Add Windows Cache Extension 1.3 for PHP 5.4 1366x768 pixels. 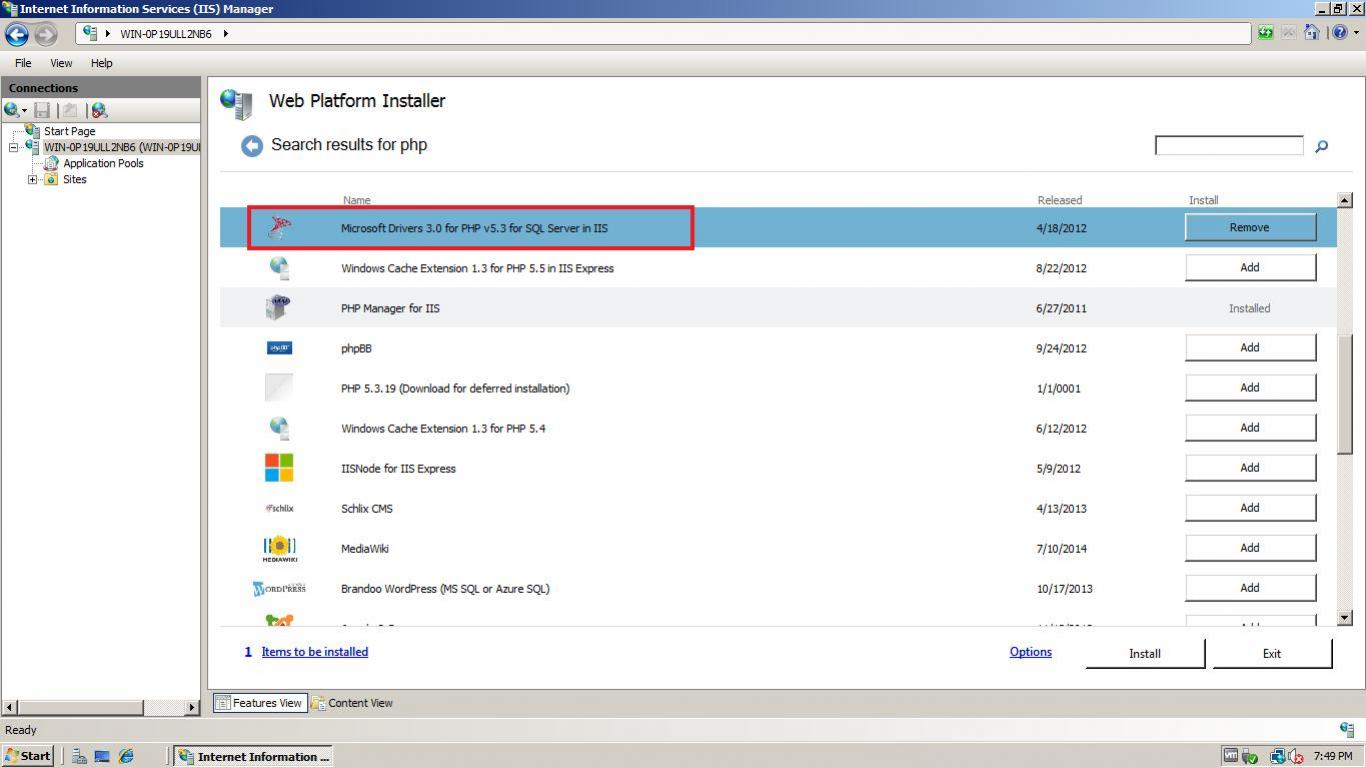(1250, 427)
